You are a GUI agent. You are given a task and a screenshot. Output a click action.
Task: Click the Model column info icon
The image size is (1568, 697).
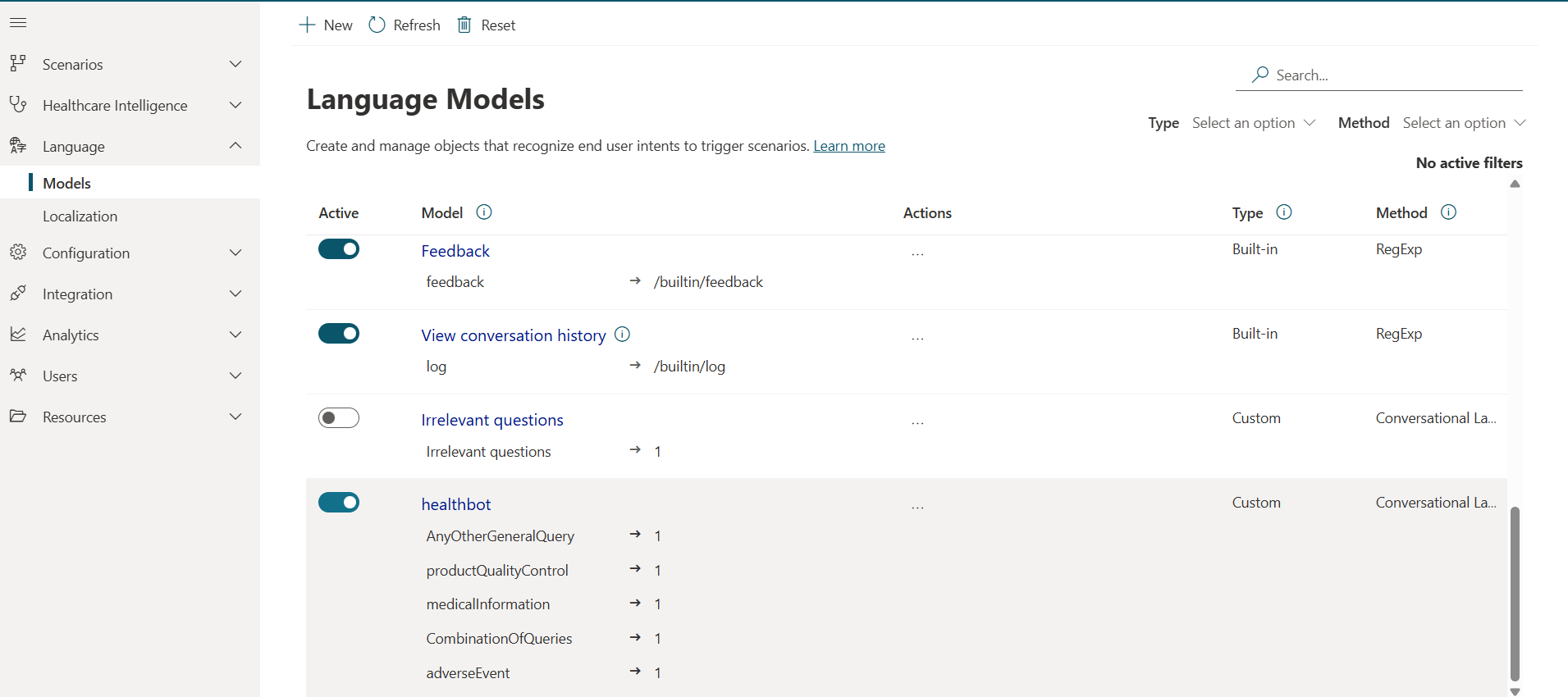[484, 212]
